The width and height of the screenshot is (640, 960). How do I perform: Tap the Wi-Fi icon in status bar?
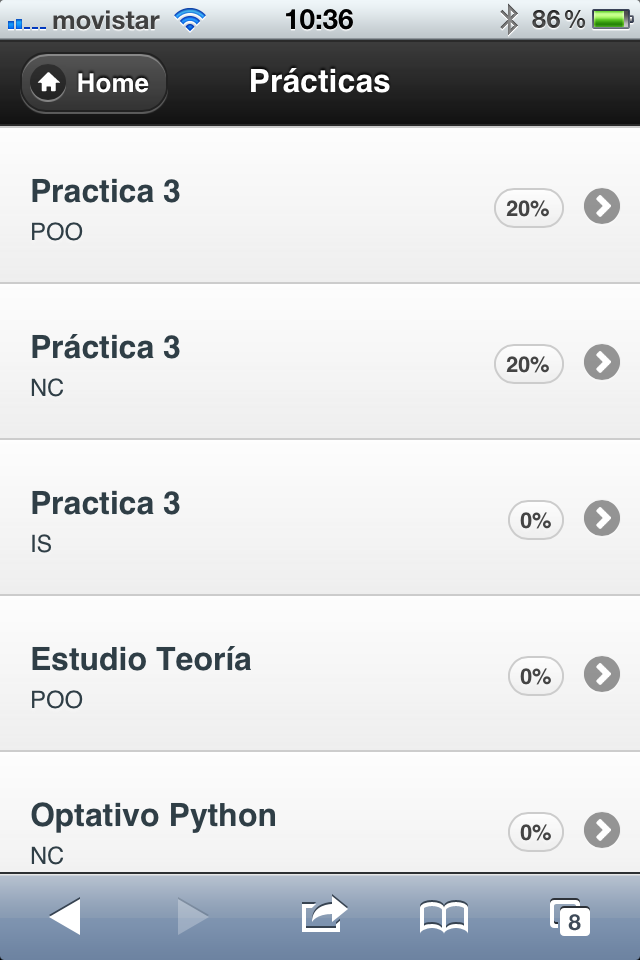click(x=189, y=19)
